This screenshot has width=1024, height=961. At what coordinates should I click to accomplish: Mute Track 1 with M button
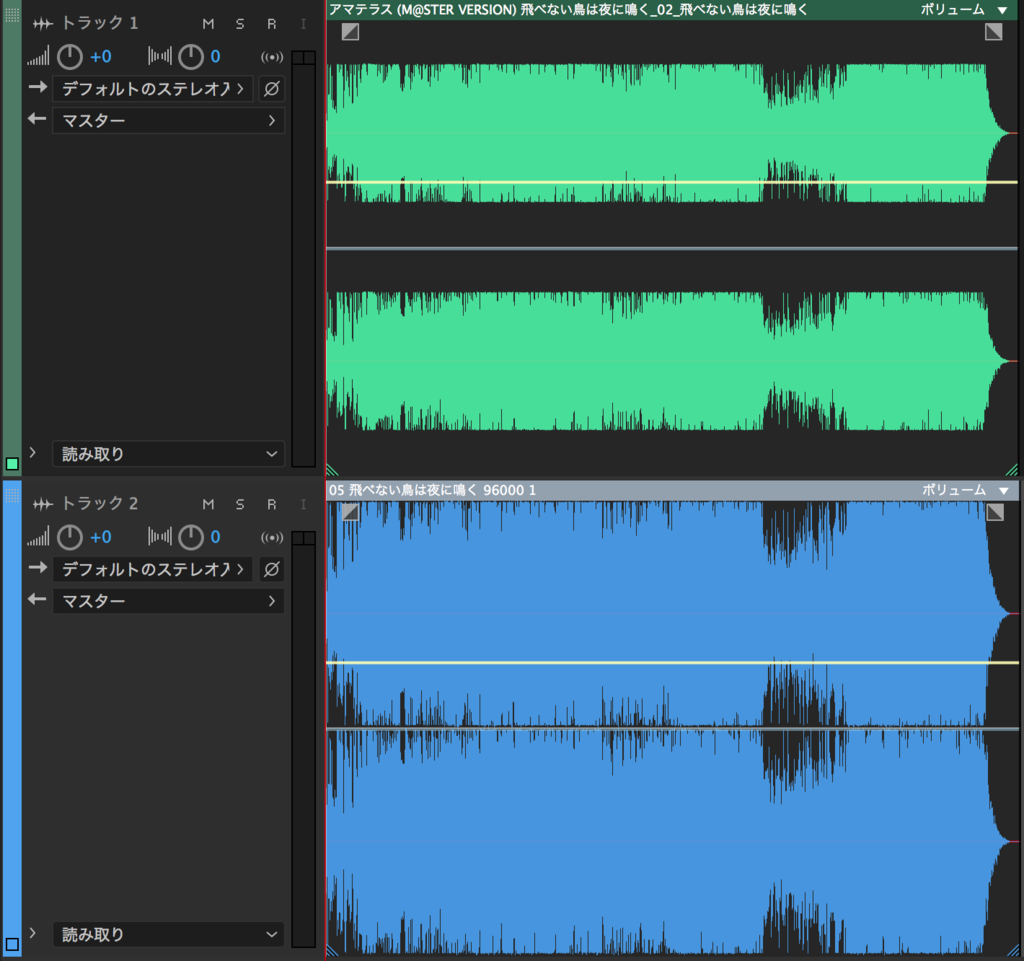point(208,24)
